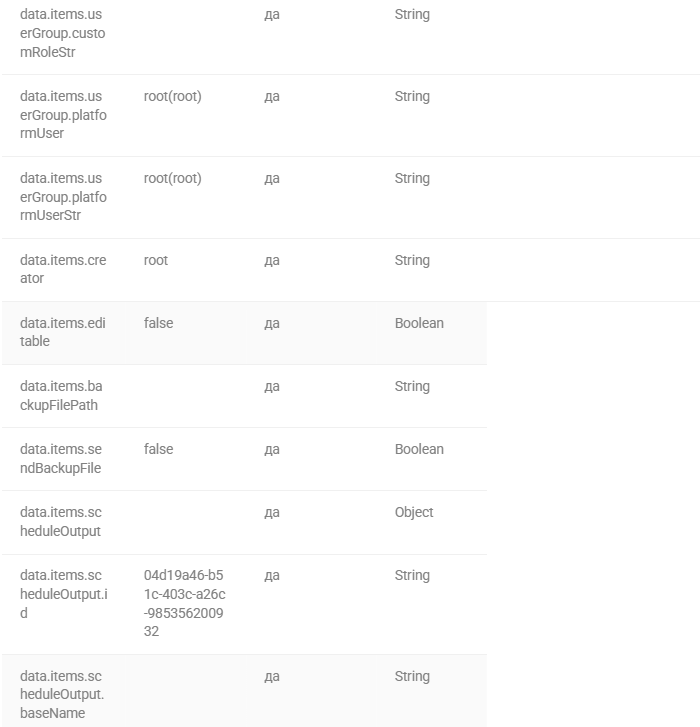Click the data.items.sendBackupFile parameter name
700x727 pixels.
tap(61, 459)
